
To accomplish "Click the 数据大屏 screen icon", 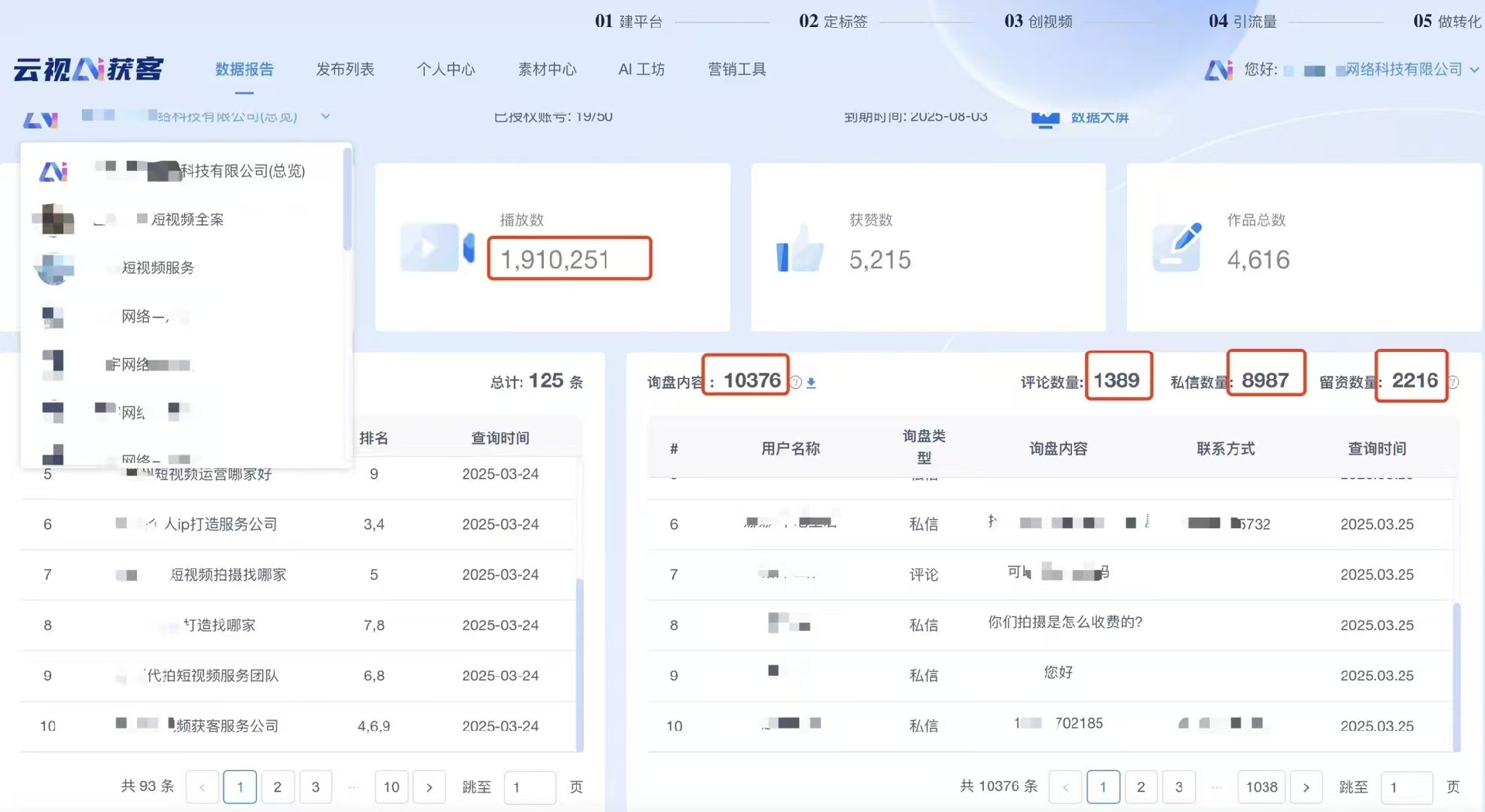I will (x=1045, y=118).
